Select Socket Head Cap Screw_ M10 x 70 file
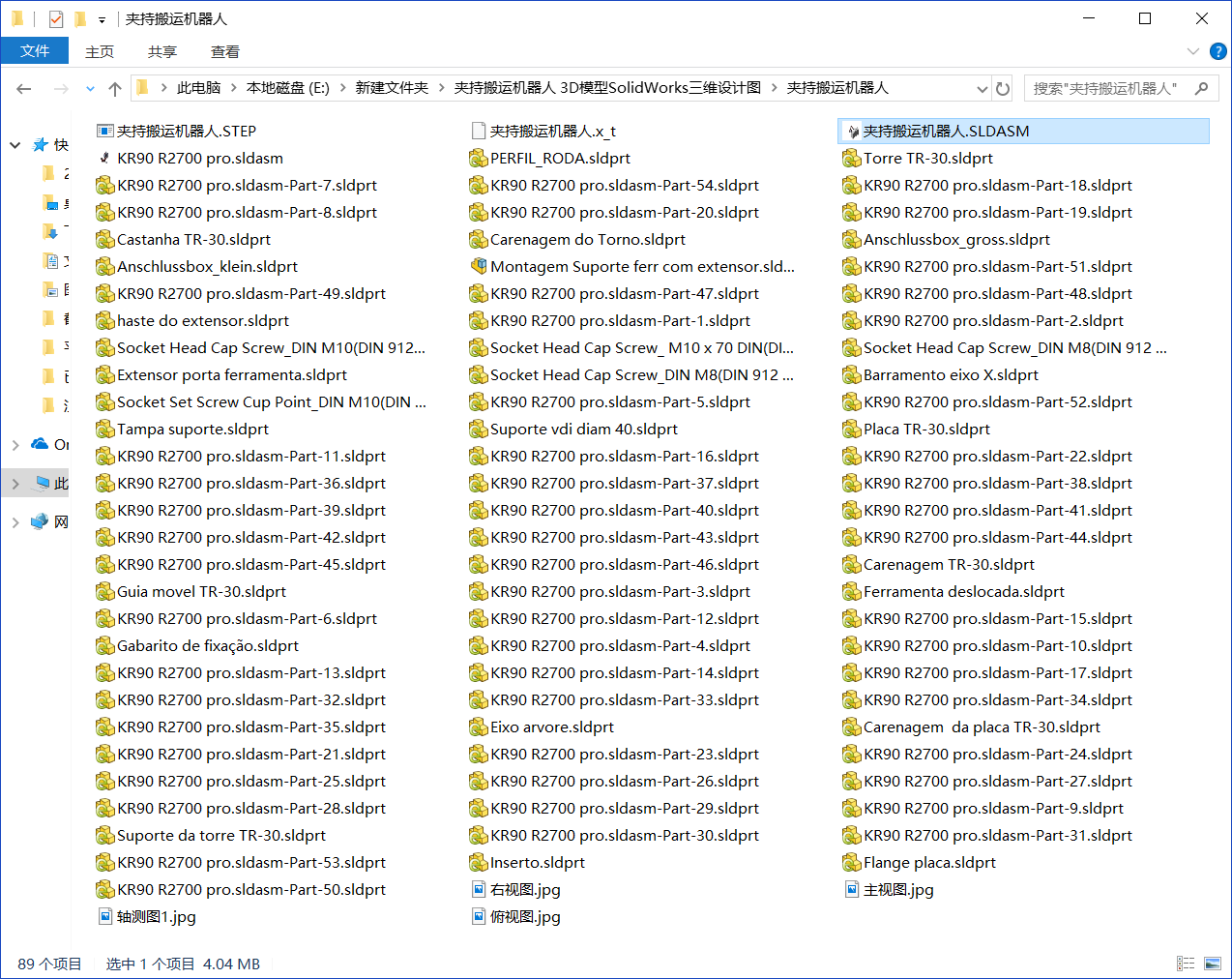Viewport: 1232px width, 979px height. tap(642, 348)
